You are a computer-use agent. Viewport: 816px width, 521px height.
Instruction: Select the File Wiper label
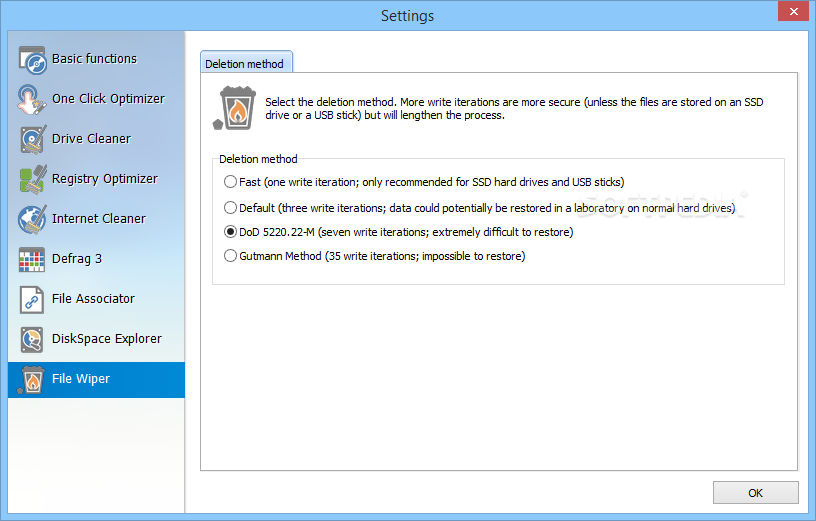pos(81,379)
